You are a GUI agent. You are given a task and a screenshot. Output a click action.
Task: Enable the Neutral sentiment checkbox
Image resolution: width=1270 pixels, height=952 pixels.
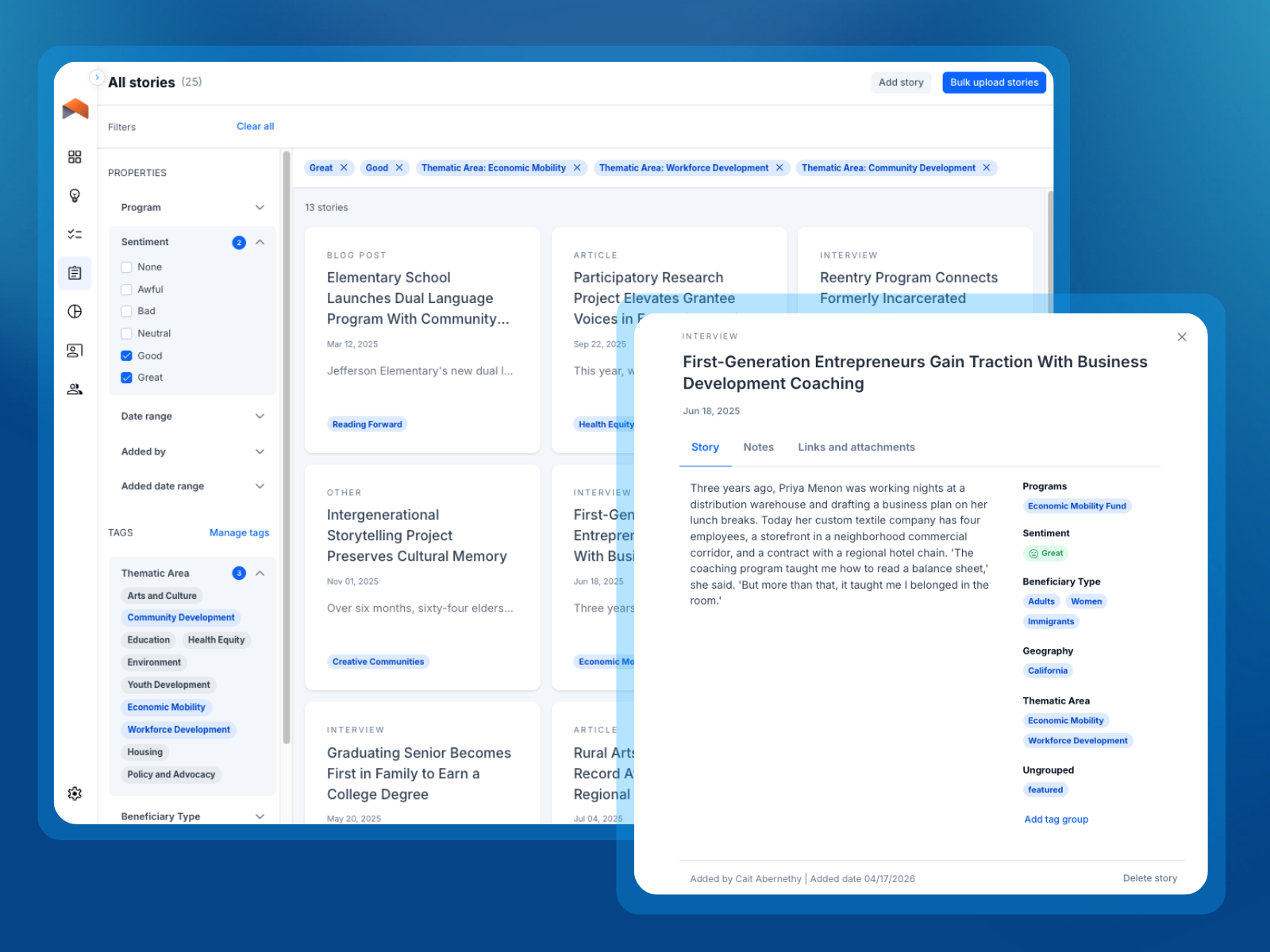(x=126, y=334)
